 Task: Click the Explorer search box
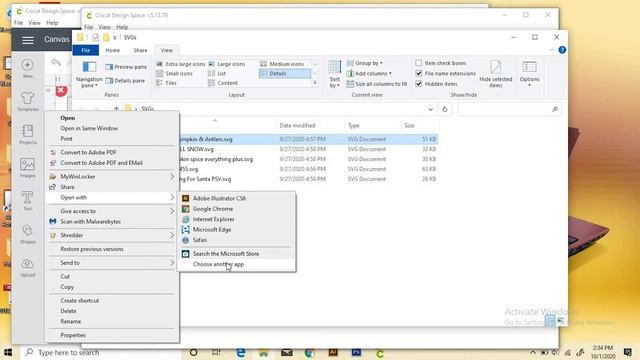click(509, 109)
